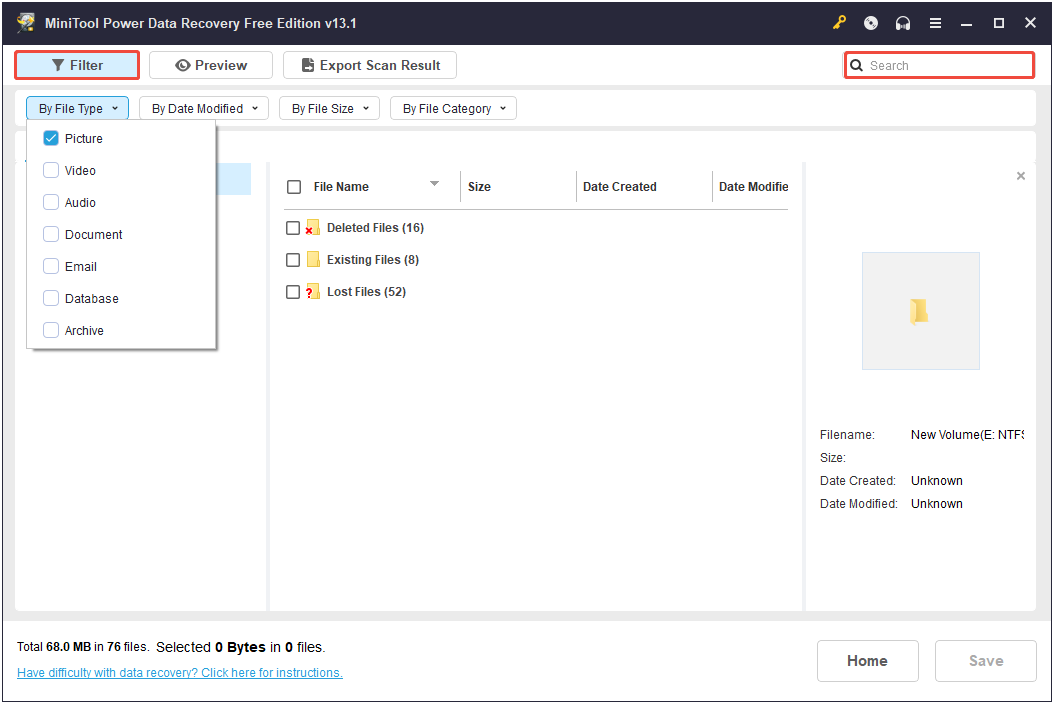Image resolution: width=1055 pixels, height=706 pixels.
Task: Check the Document file type checkbox
Action: pos(51,234)
